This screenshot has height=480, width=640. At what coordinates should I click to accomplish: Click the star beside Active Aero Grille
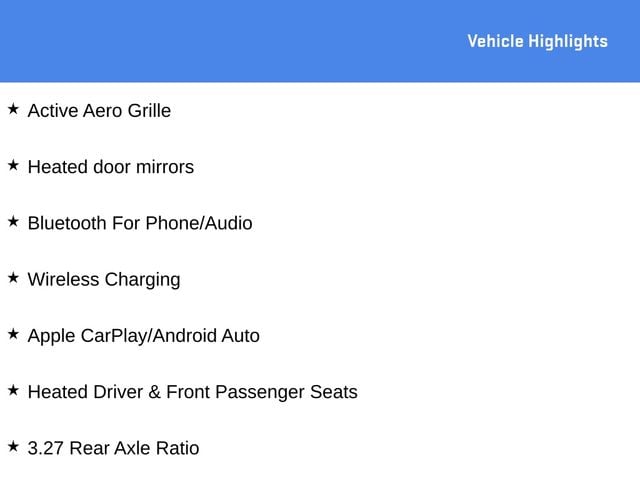[x=13, y=108]
